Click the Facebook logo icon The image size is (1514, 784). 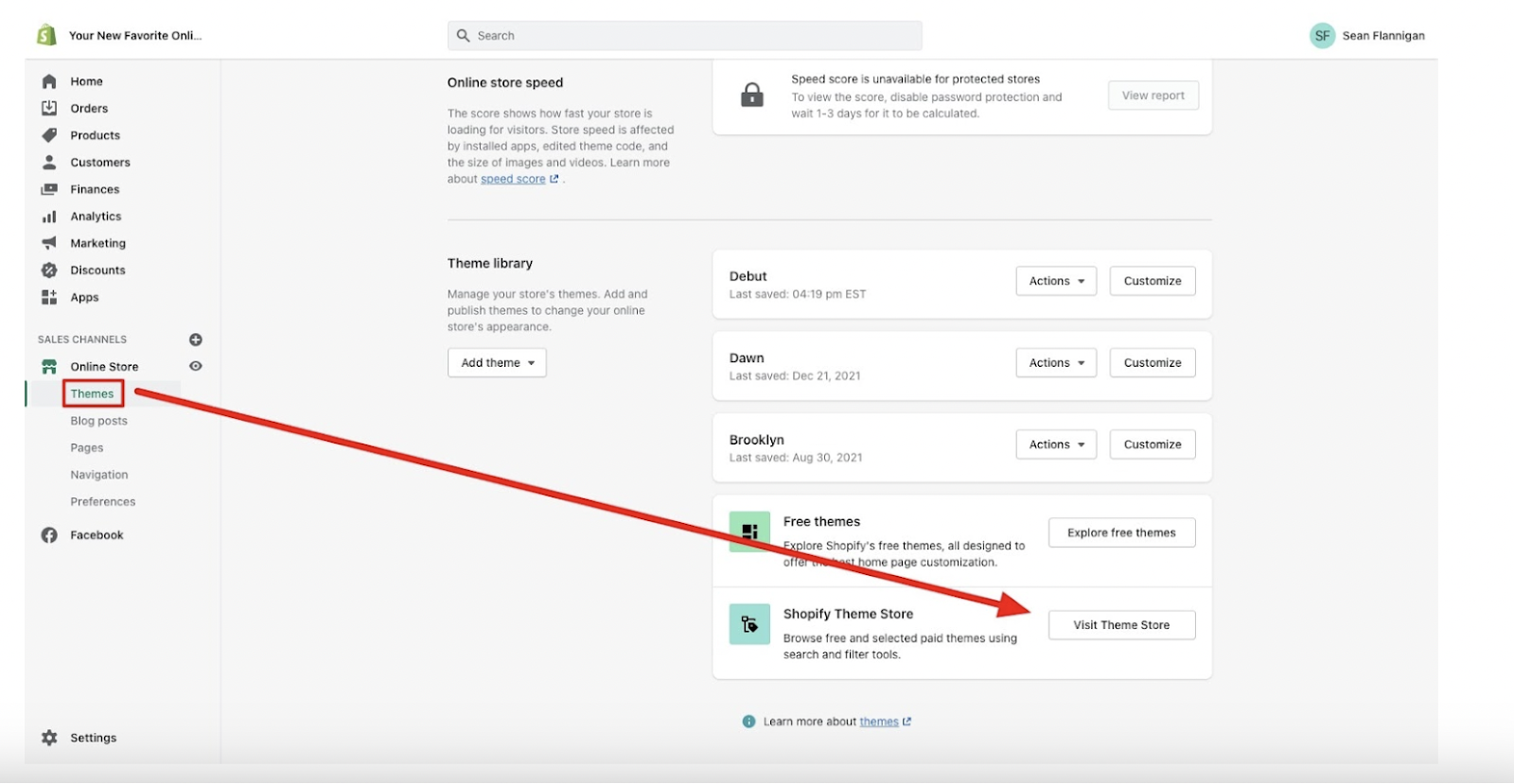(49, 535)
